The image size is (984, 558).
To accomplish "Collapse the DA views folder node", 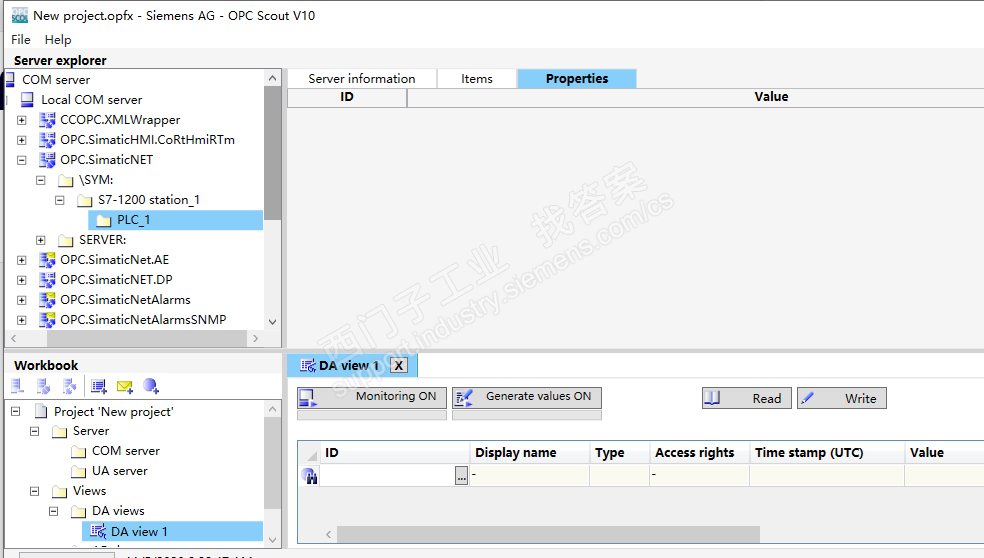I will (54, 511).
